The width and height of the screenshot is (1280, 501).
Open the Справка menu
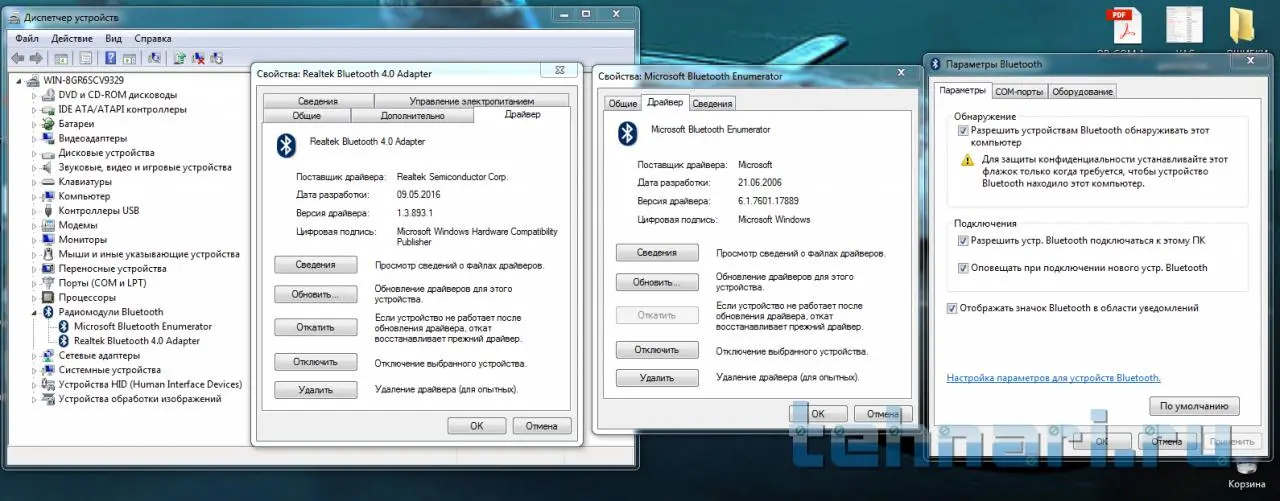click(152, 38)
